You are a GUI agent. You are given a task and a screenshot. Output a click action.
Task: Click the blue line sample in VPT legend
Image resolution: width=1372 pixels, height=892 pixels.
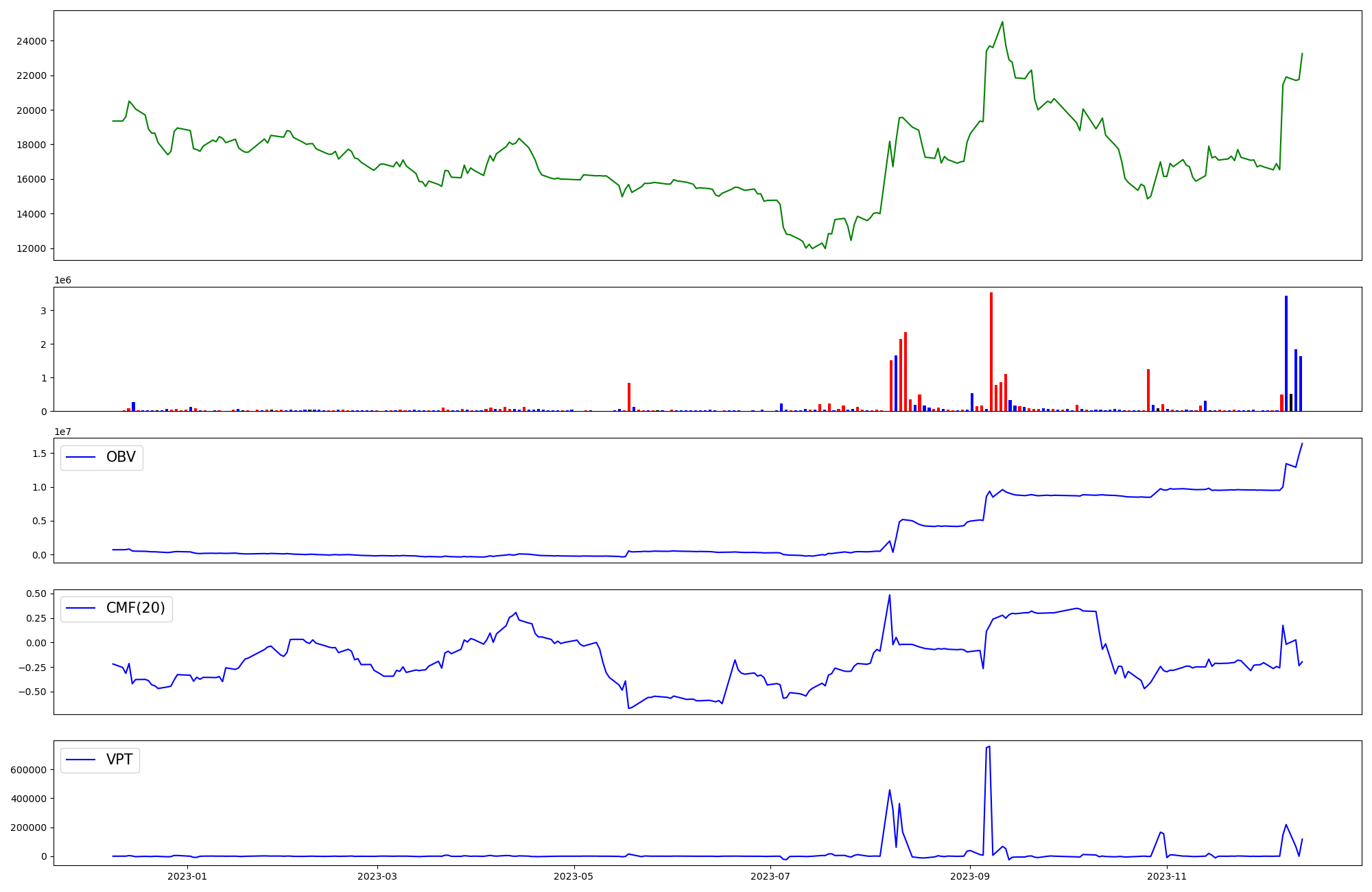(80, 760)
